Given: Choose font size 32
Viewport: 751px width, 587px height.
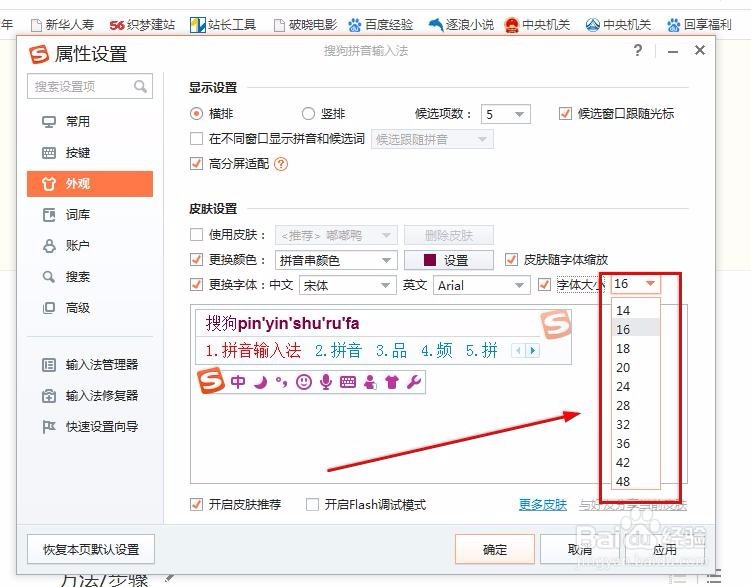Looking at the screenshot, I should point(636,424).
